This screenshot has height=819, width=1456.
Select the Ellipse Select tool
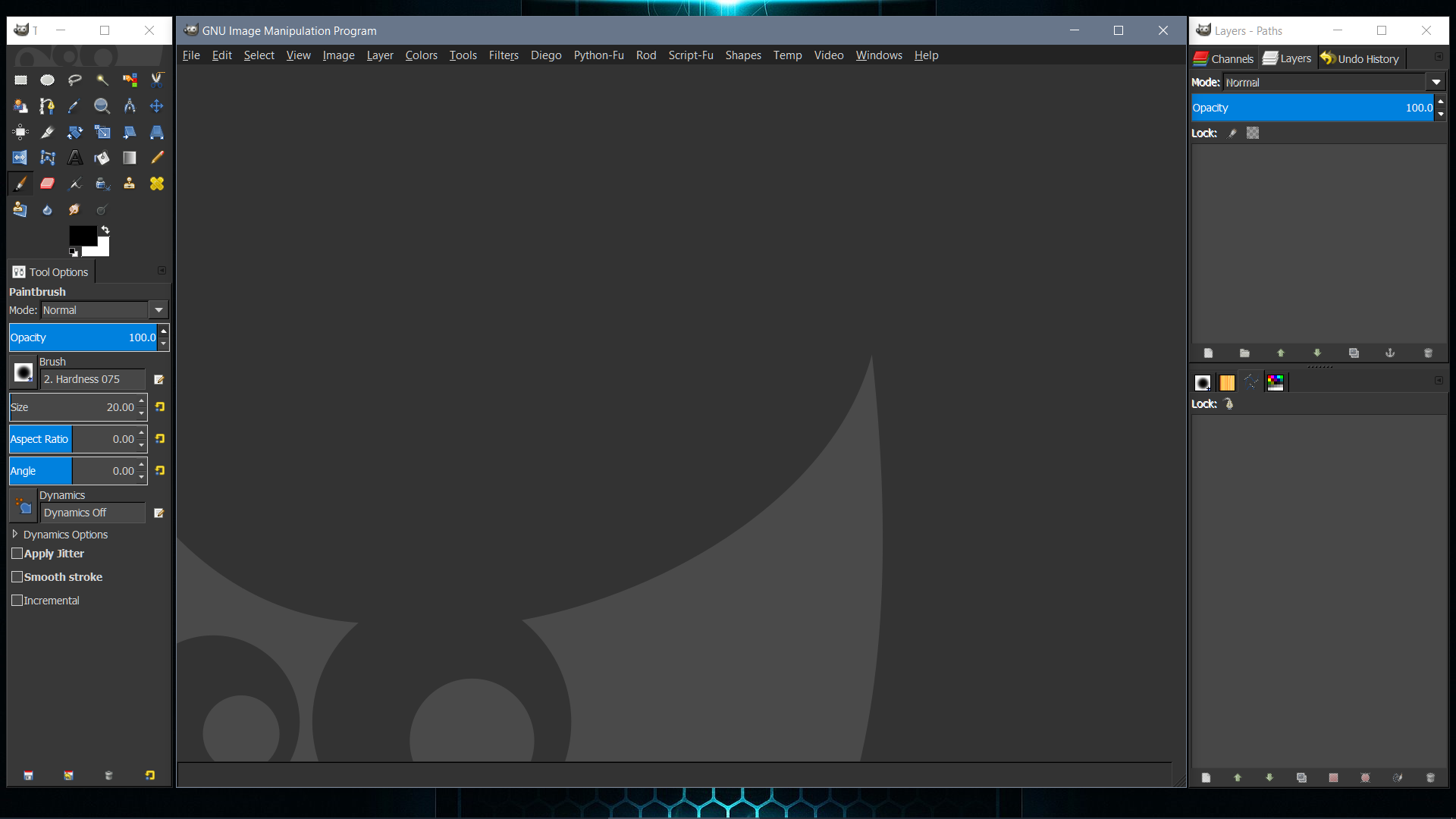point(47,80)
